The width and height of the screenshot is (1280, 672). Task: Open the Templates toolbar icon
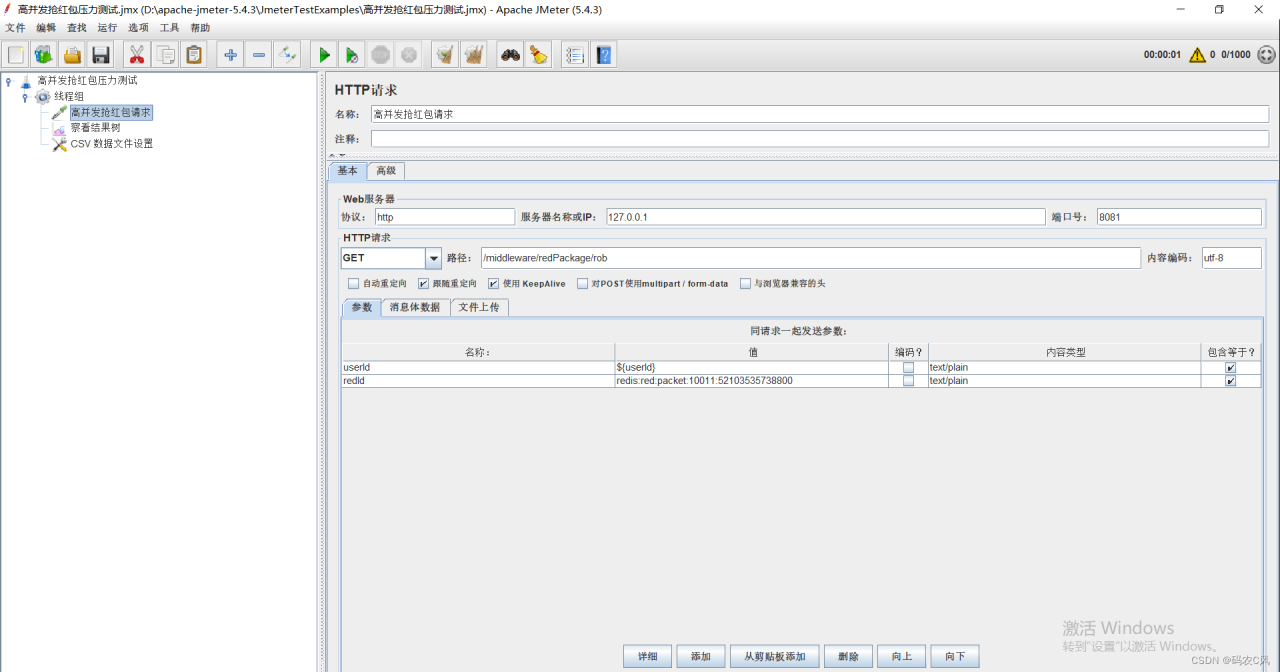tap(44, 55)
